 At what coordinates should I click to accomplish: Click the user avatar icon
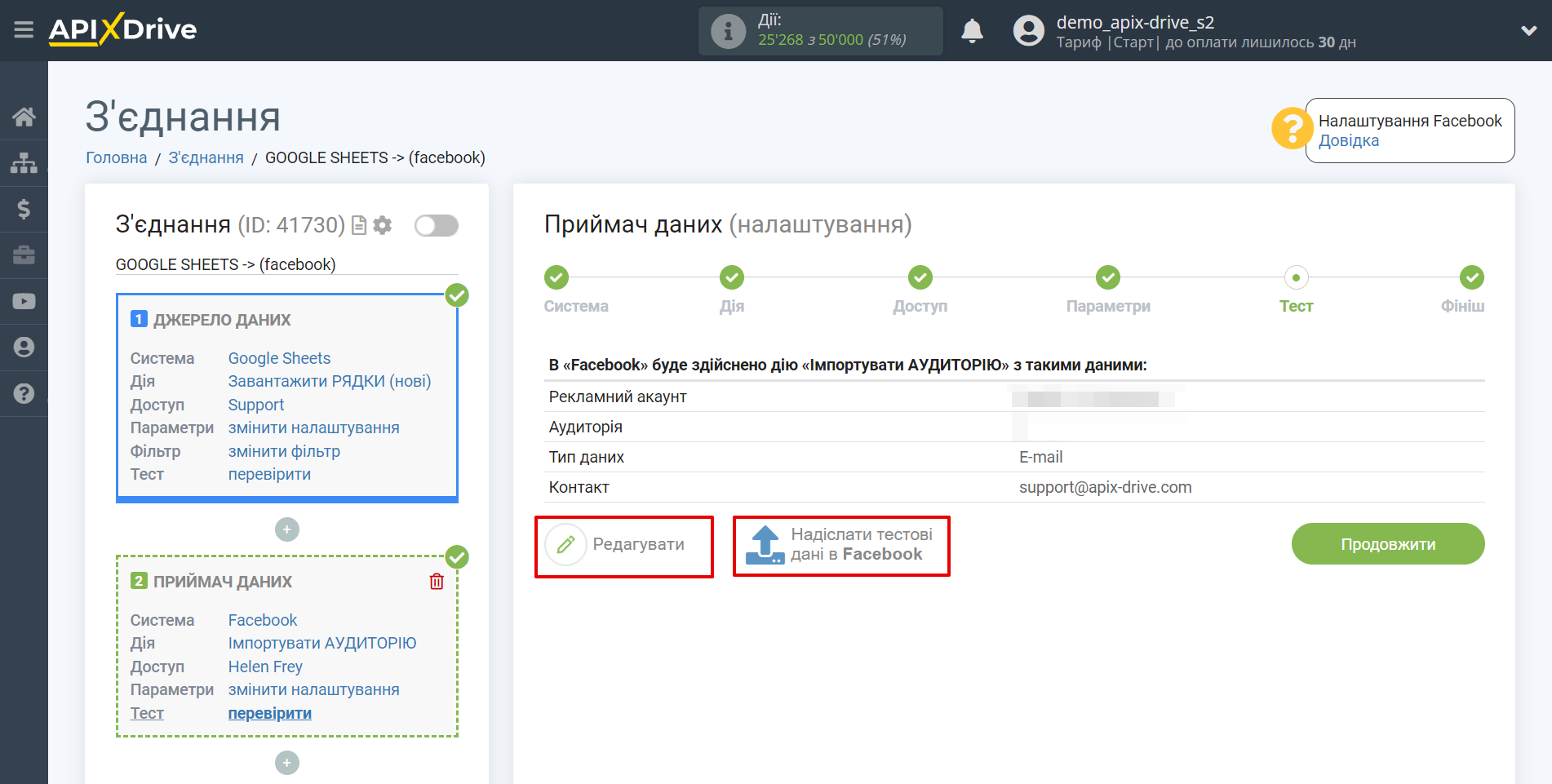tap(1028, 31)
